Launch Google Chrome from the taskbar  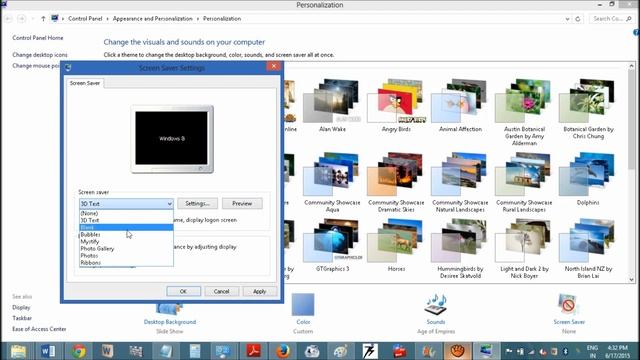78,351
